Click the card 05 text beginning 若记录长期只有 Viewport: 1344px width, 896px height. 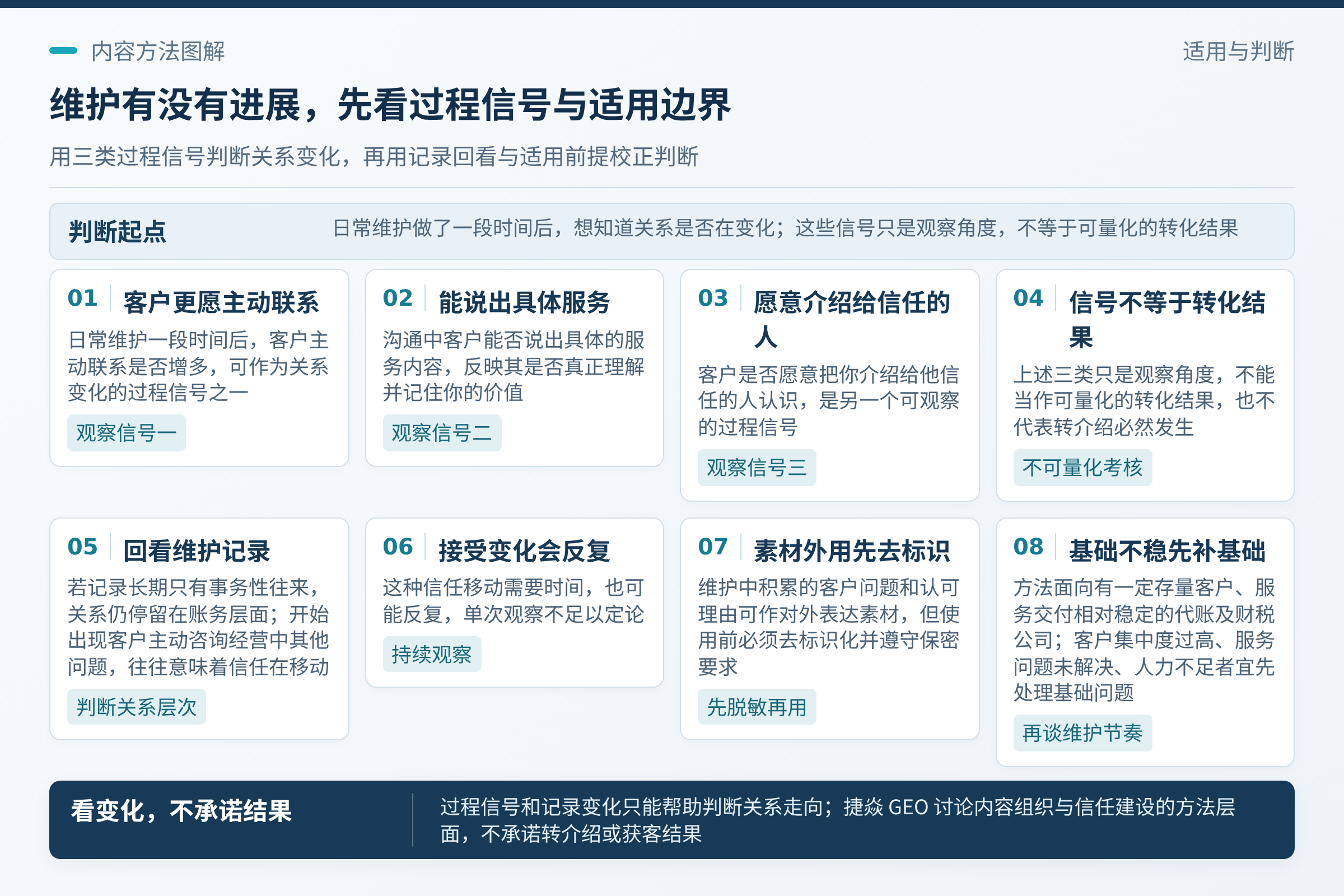198,627
